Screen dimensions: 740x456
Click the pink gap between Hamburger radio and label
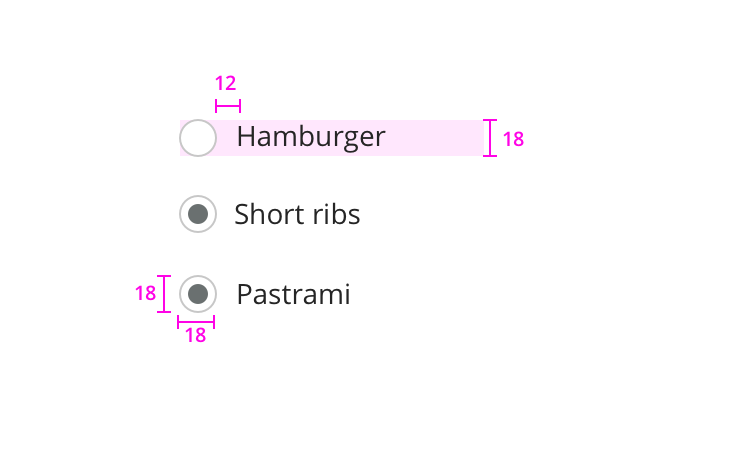point(226,138)
